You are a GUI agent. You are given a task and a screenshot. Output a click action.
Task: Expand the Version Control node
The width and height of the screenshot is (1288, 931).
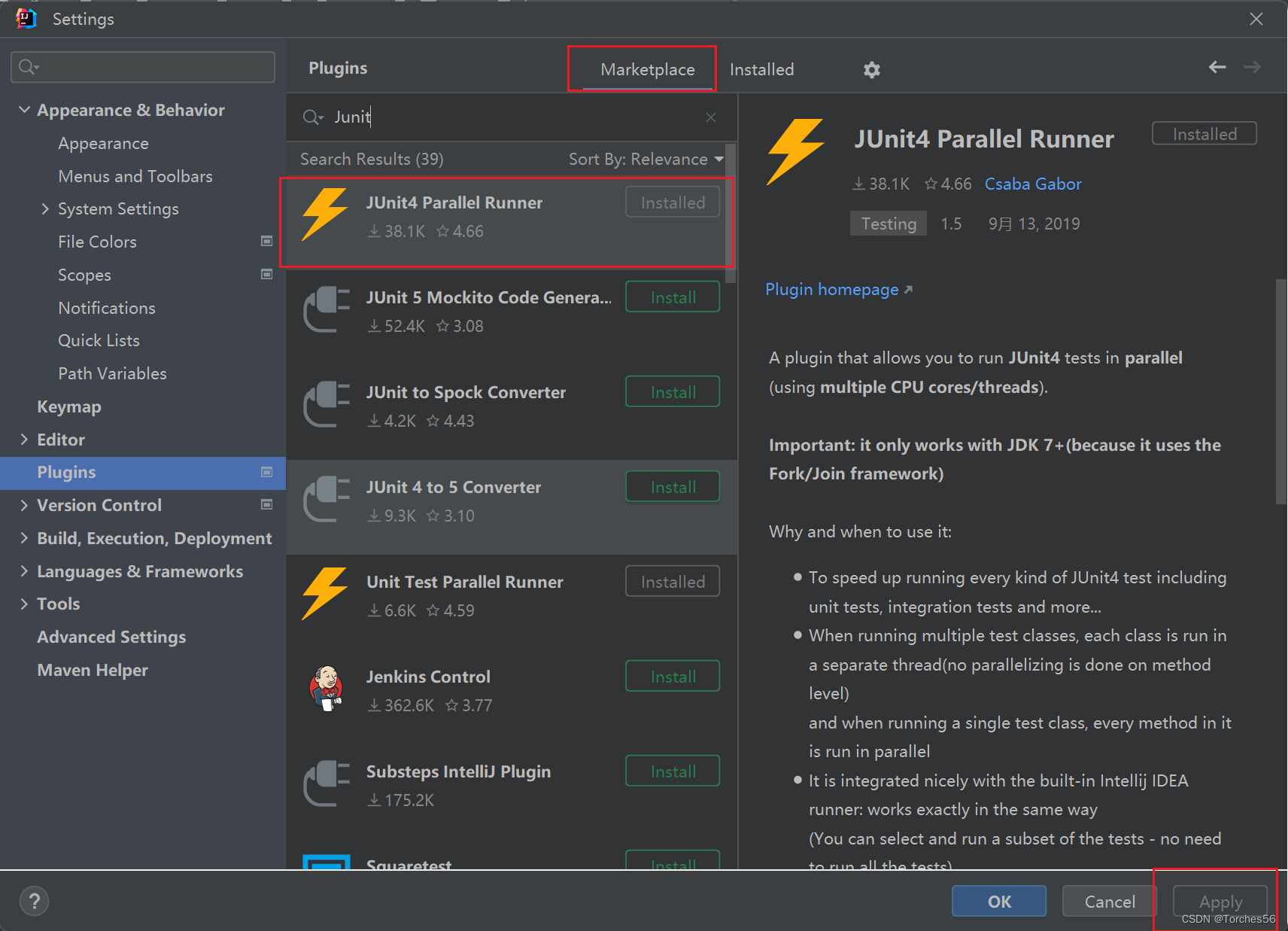click(x=24, y=505)
